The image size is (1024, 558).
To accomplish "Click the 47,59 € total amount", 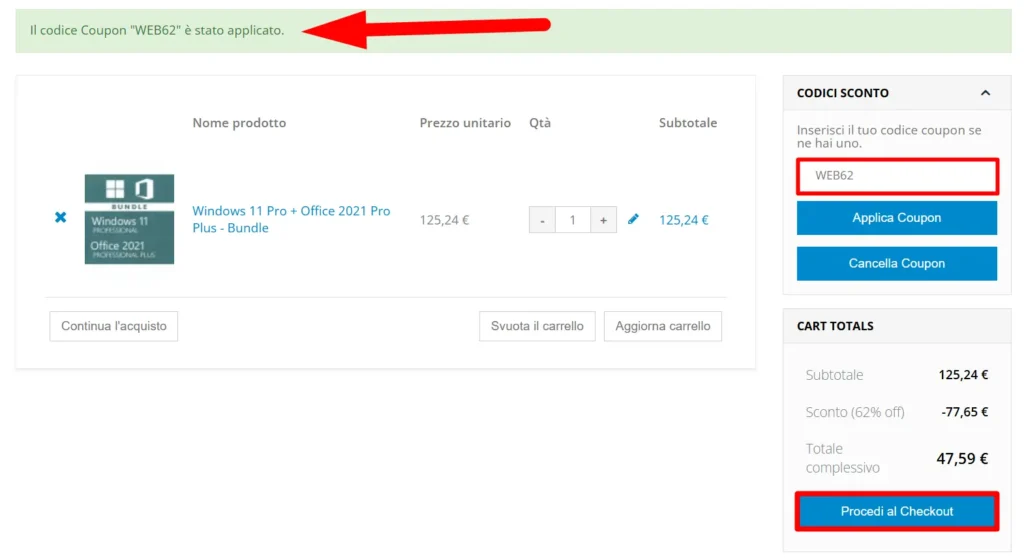I will tap(962, 459).
